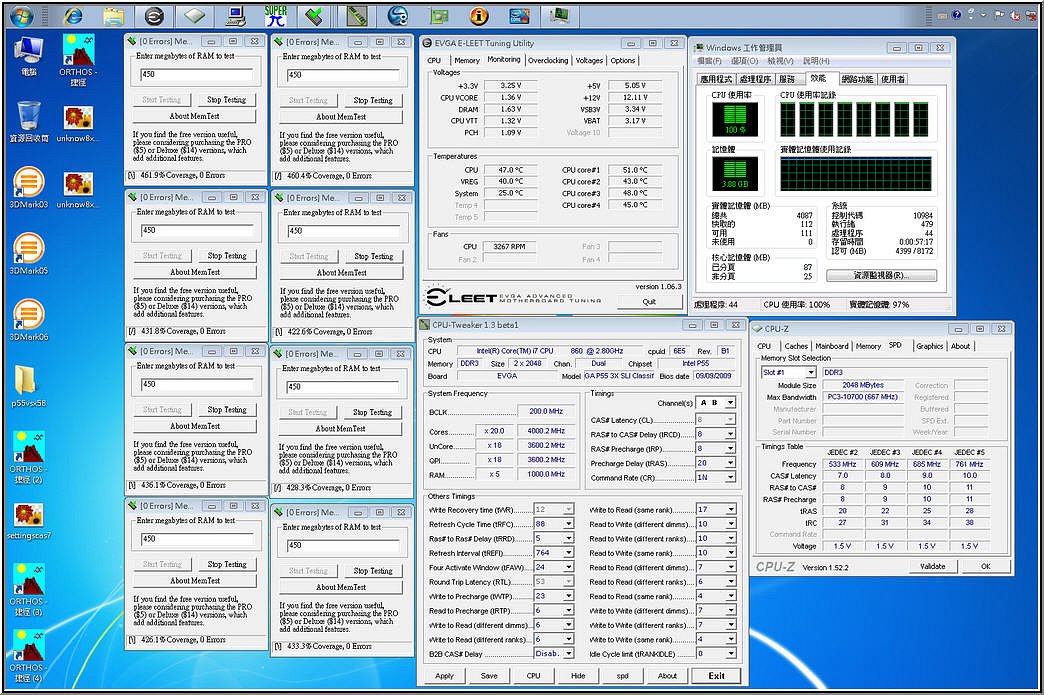The height and width of the screenshot is (695, 1044).
Task: Switch to 處理程序 tab in Task Manager
Action: coord(754,79)
